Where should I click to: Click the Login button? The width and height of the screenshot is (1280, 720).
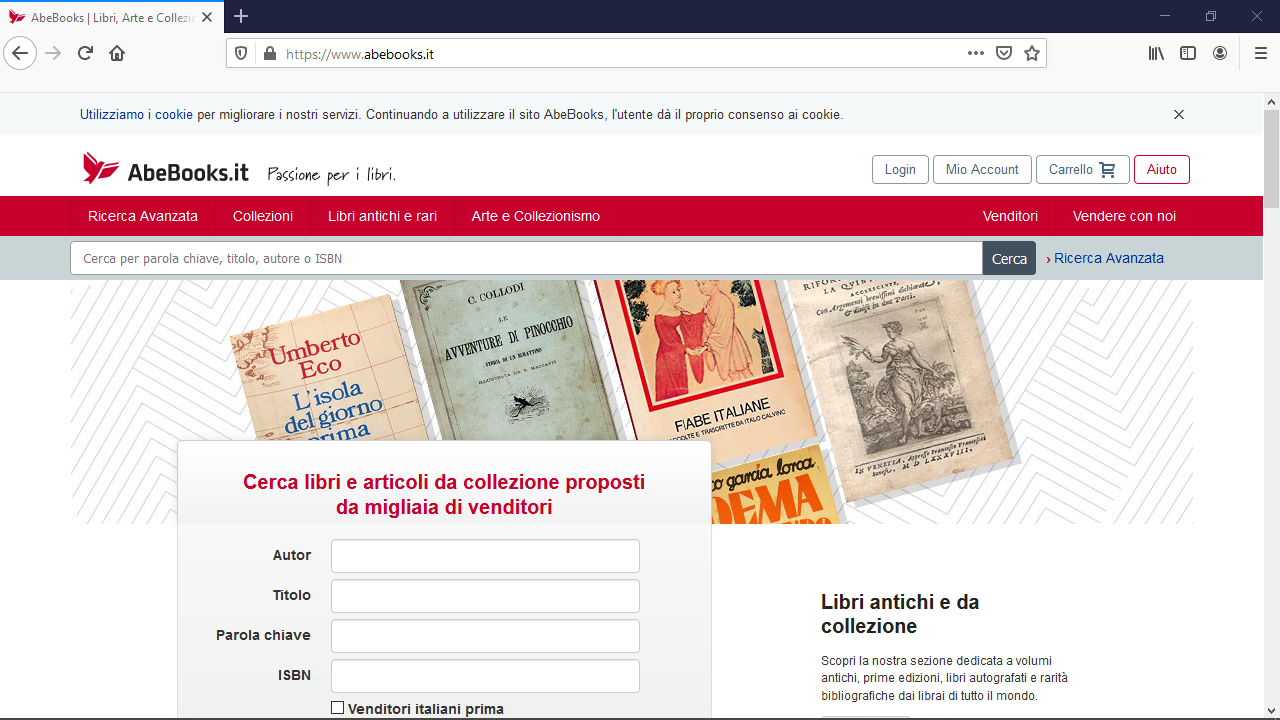[900, 170]
